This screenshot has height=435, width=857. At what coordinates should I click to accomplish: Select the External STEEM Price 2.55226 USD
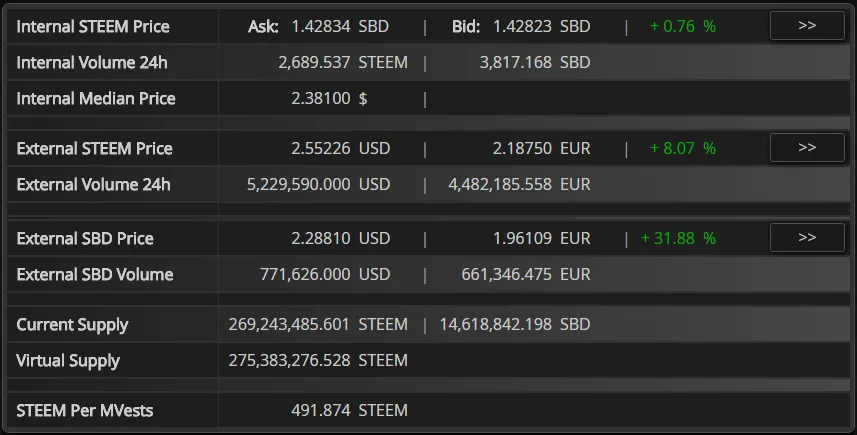[341, 149]
